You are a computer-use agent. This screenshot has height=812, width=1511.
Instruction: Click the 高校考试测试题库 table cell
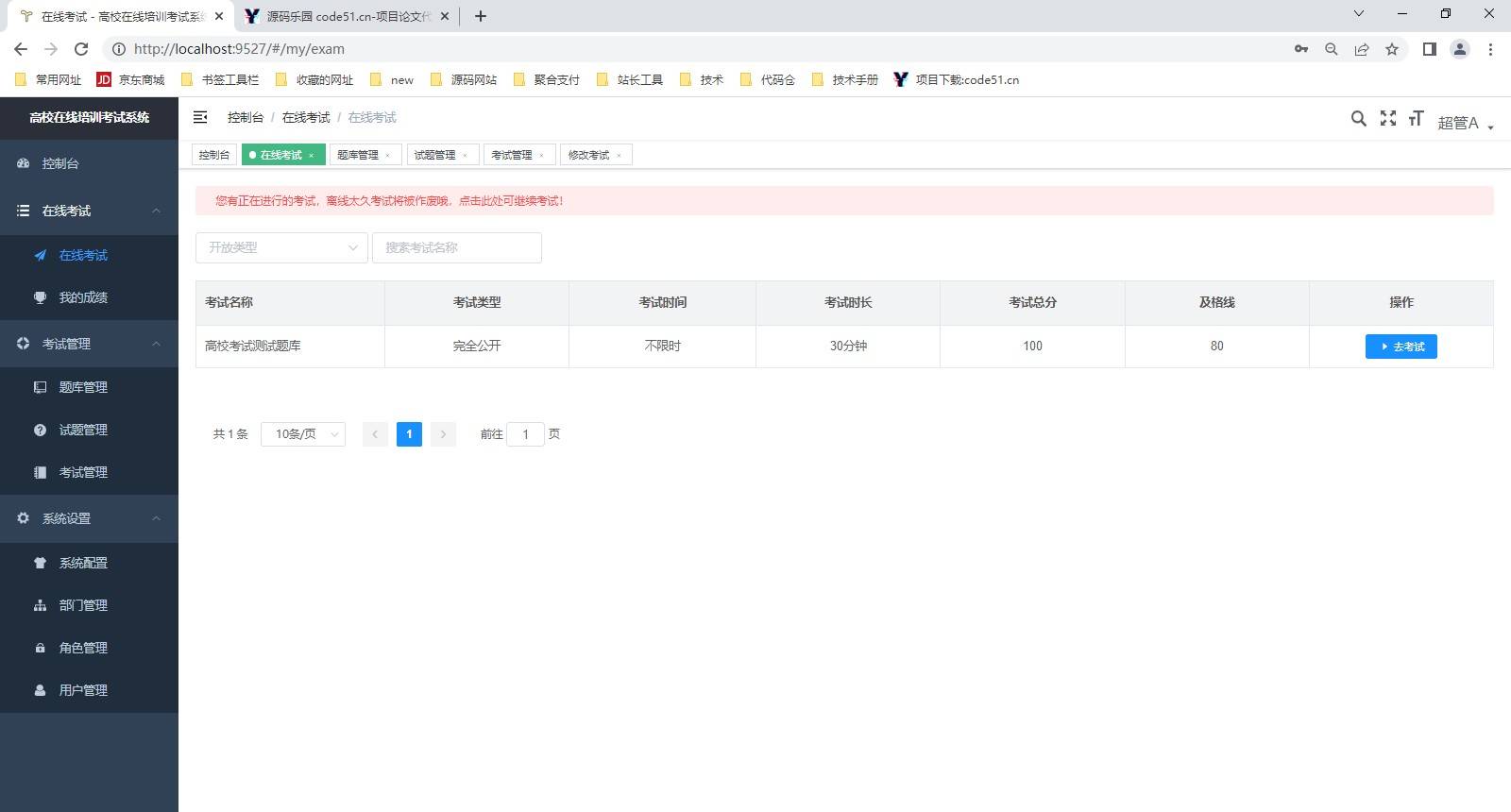[x=290, y=347]
